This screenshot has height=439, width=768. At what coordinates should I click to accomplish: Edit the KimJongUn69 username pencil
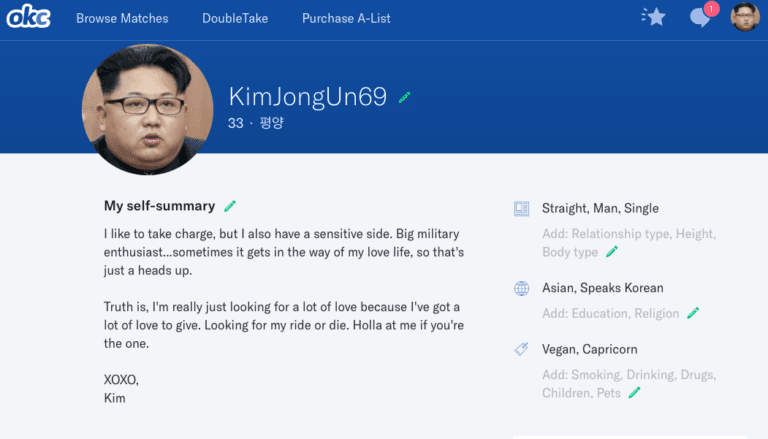pos(405,97)
